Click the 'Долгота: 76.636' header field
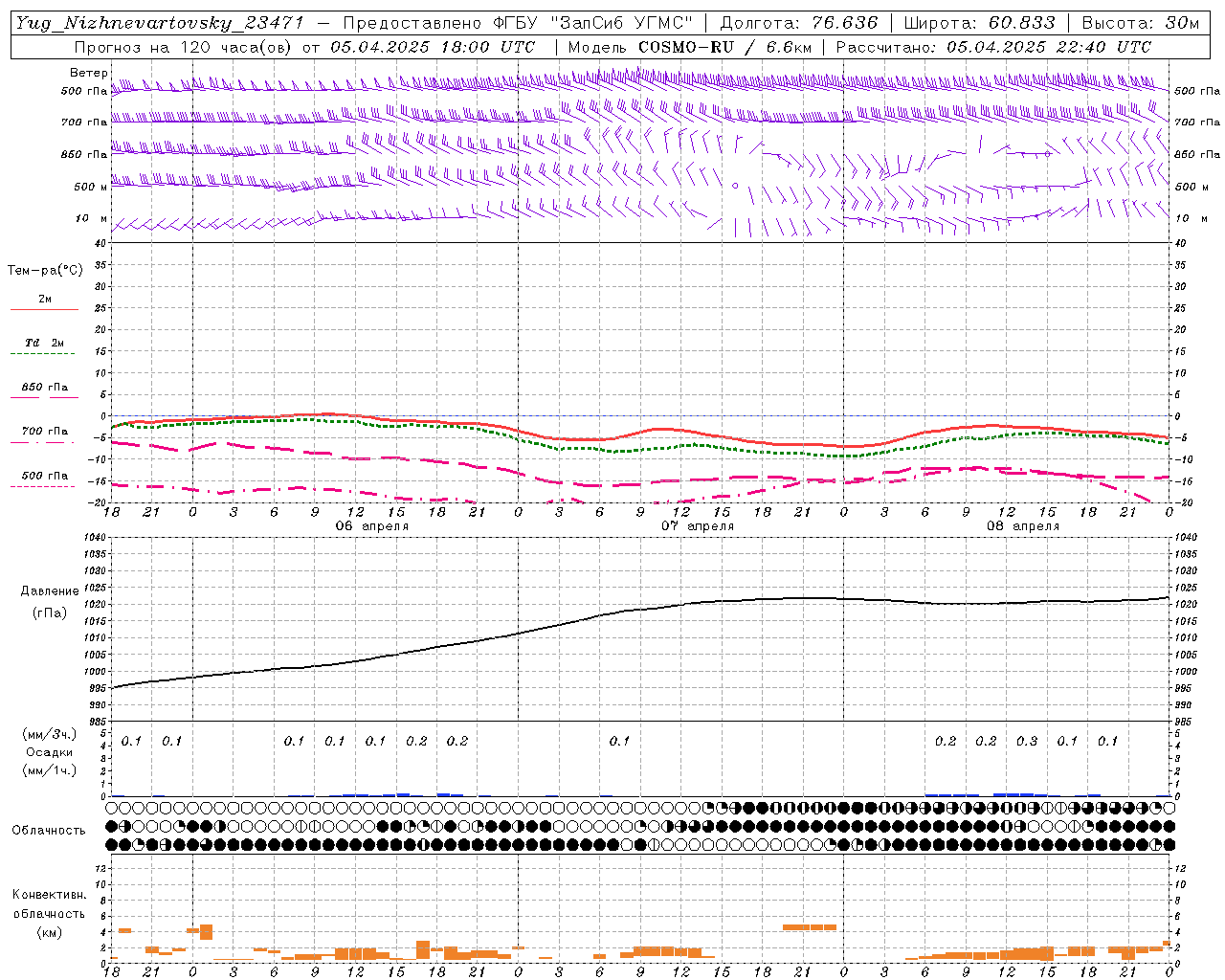Viewport: 1225px width, 980px height. point(798,23)
